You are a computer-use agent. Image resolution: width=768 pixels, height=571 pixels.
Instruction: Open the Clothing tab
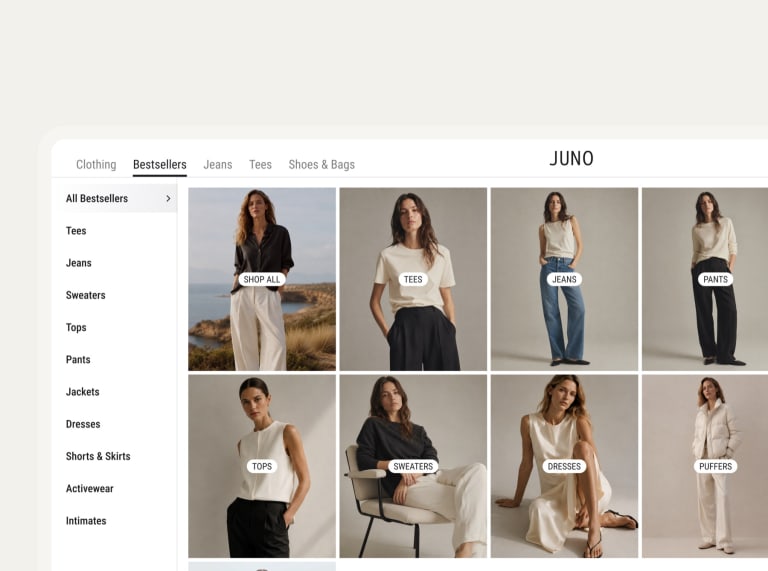pos(96,165)
